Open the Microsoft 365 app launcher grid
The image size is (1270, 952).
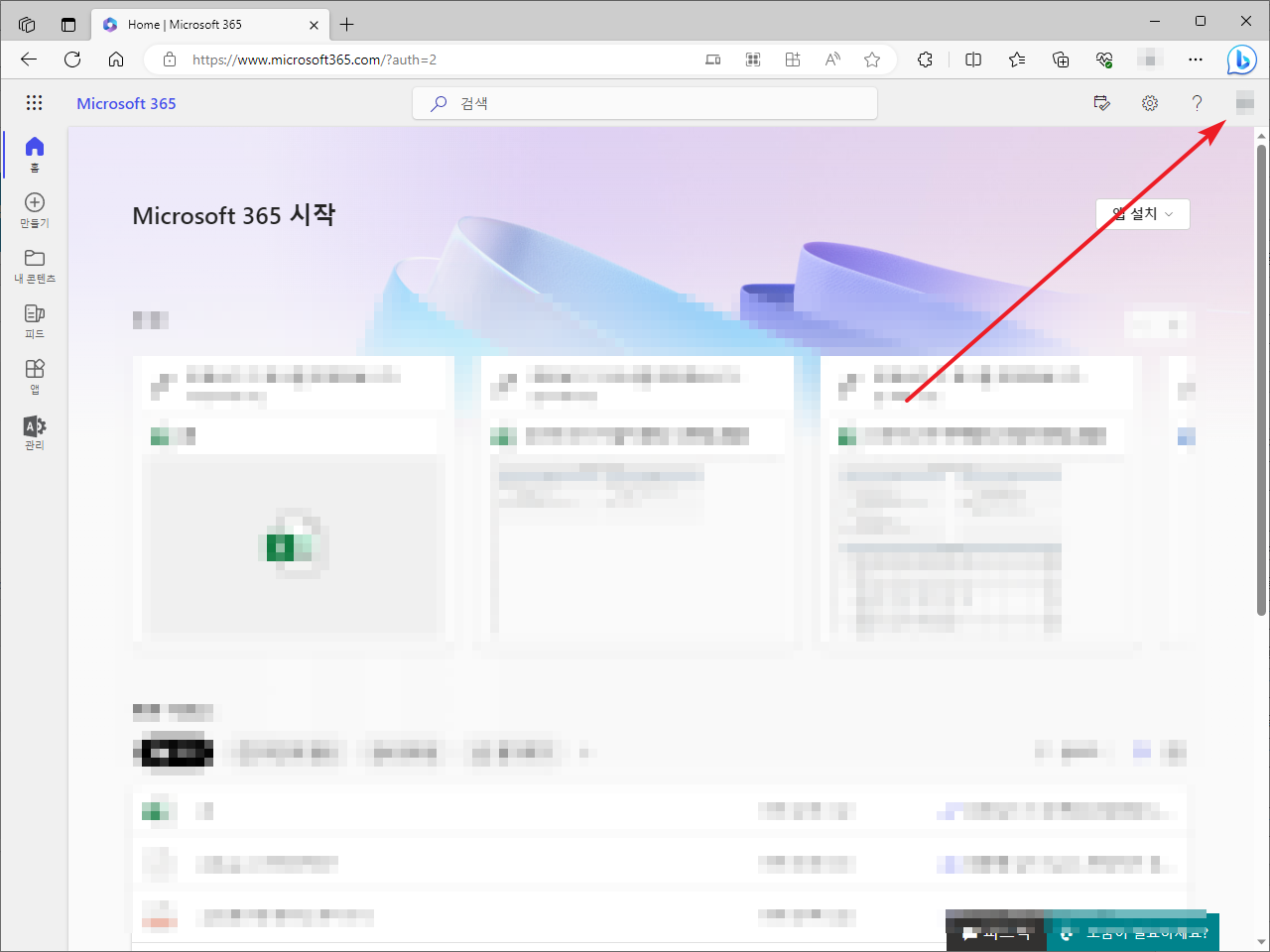pos(35,103)
